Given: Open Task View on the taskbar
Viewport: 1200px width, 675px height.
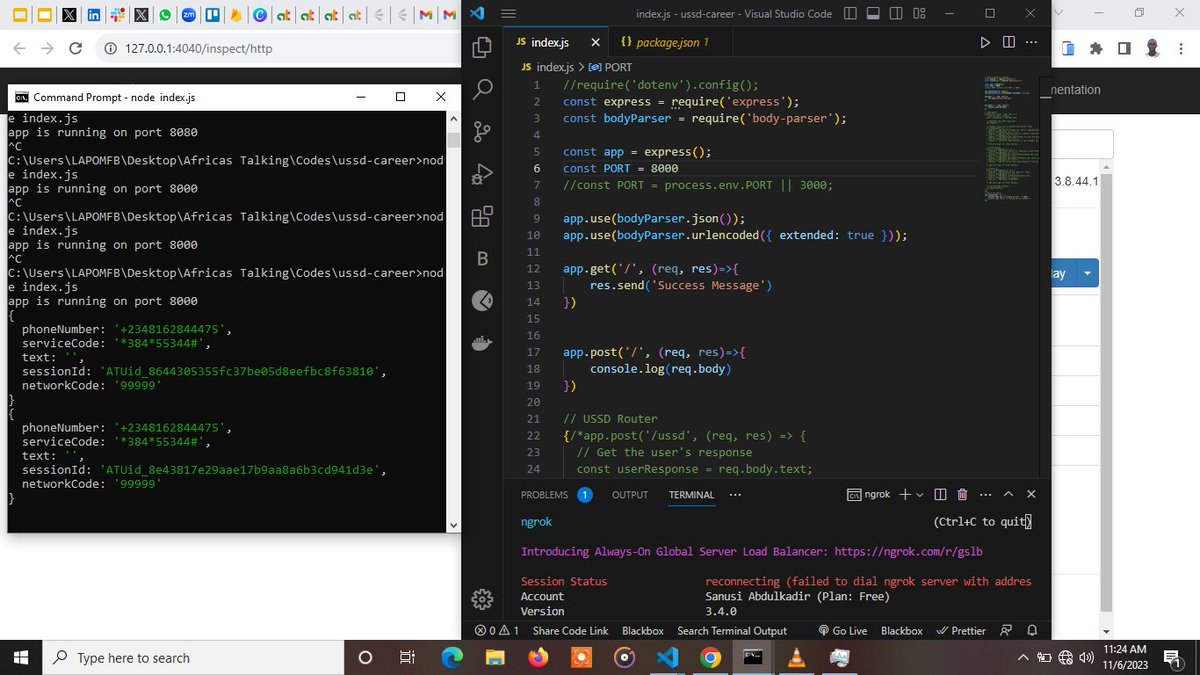Looking at the screenshot, I should coord(407,657).
